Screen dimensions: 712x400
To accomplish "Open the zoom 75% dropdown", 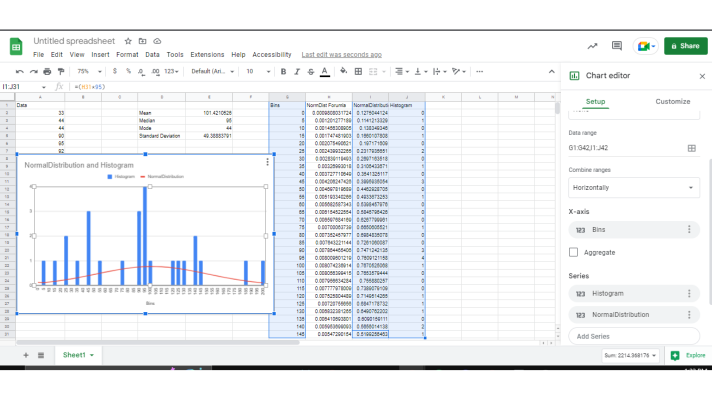I will click(89, 71).
